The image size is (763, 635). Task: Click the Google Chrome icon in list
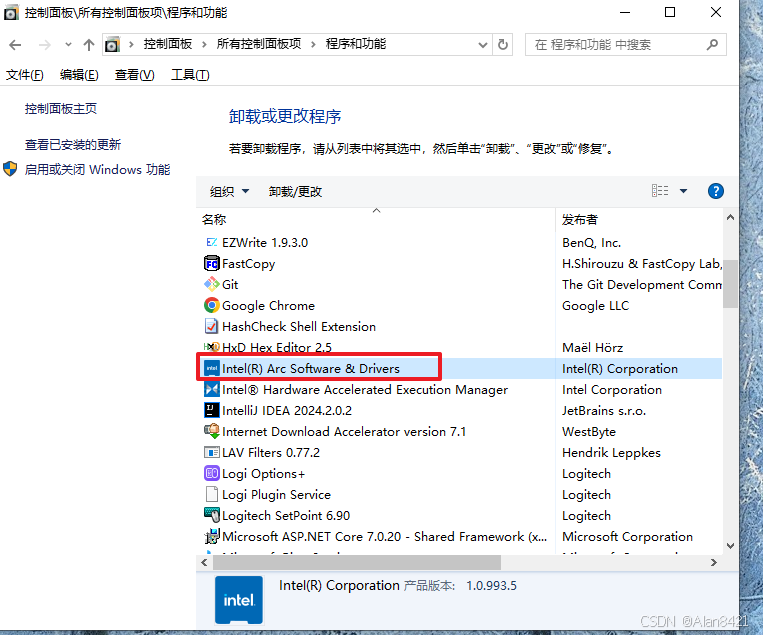click(x=211, y=305)
